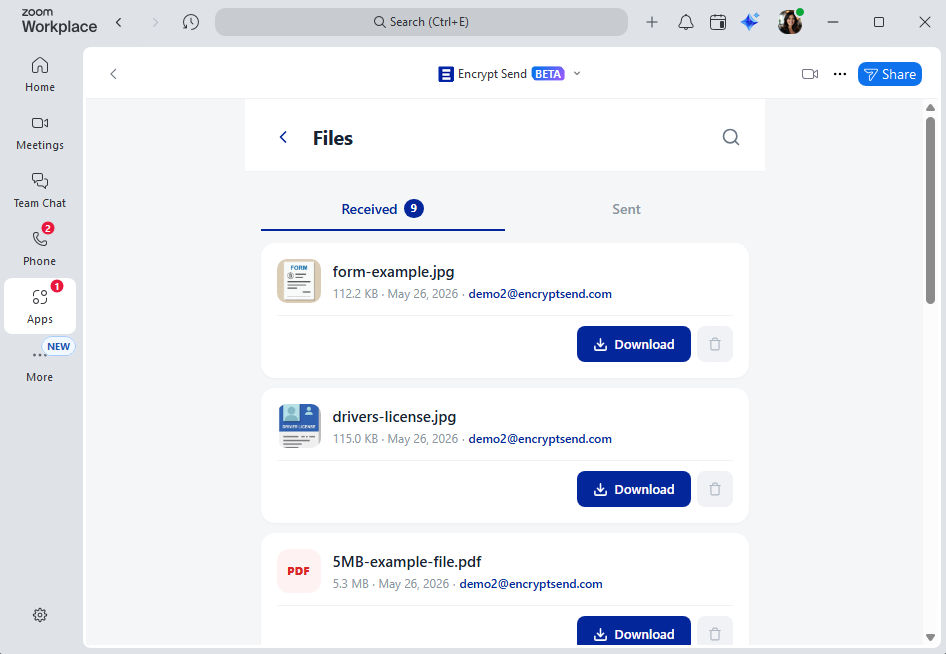Click the Share button
Viewport: 946px width, 654px height.
coord(890,74)
